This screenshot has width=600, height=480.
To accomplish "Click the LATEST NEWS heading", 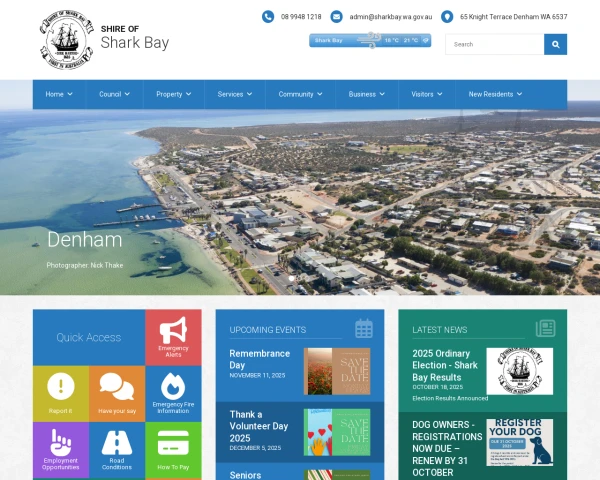I will 440,330.
